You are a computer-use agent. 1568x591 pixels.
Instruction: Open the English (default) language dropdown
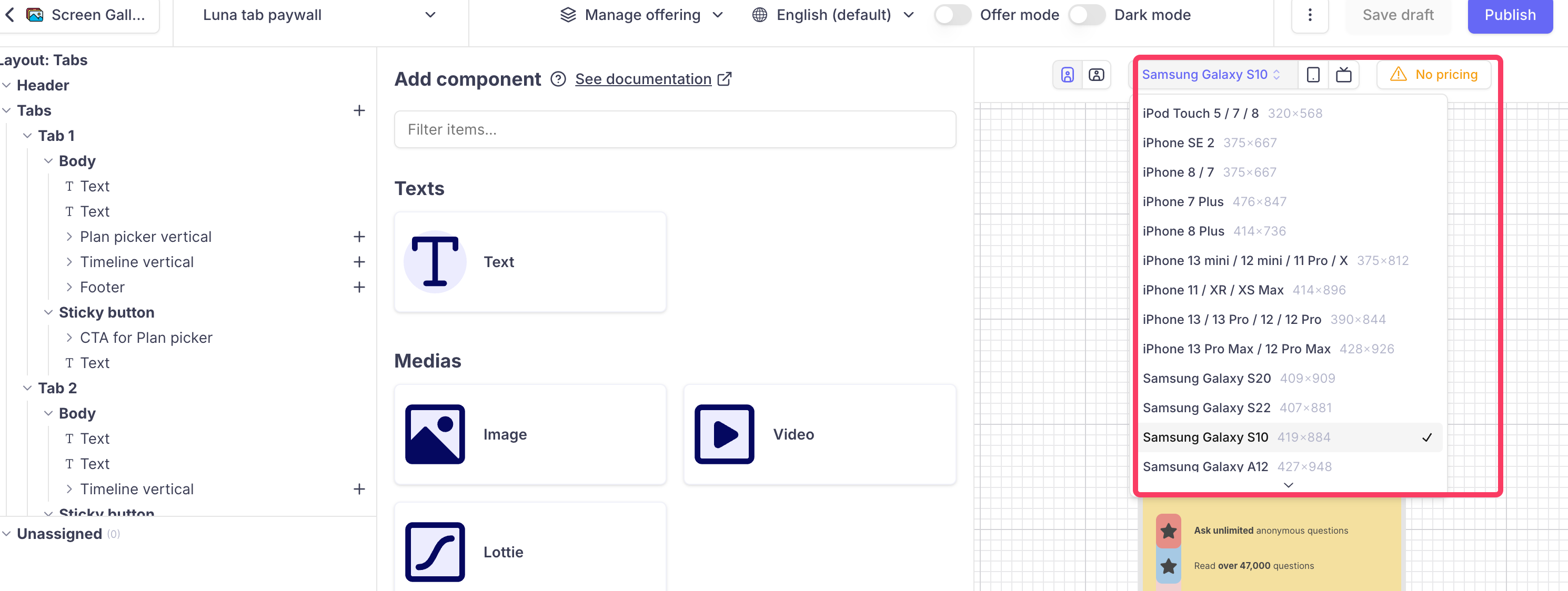coord(833,15)
